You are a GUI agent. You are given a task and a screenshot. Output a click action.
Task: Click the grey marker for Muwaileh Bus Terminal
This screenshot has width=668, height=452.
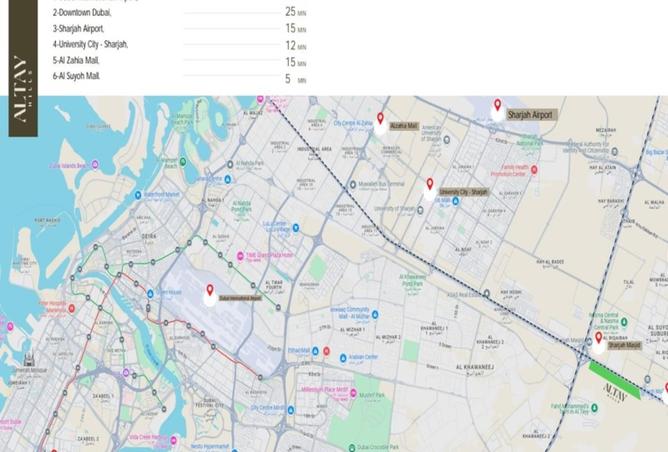[353, 184]
